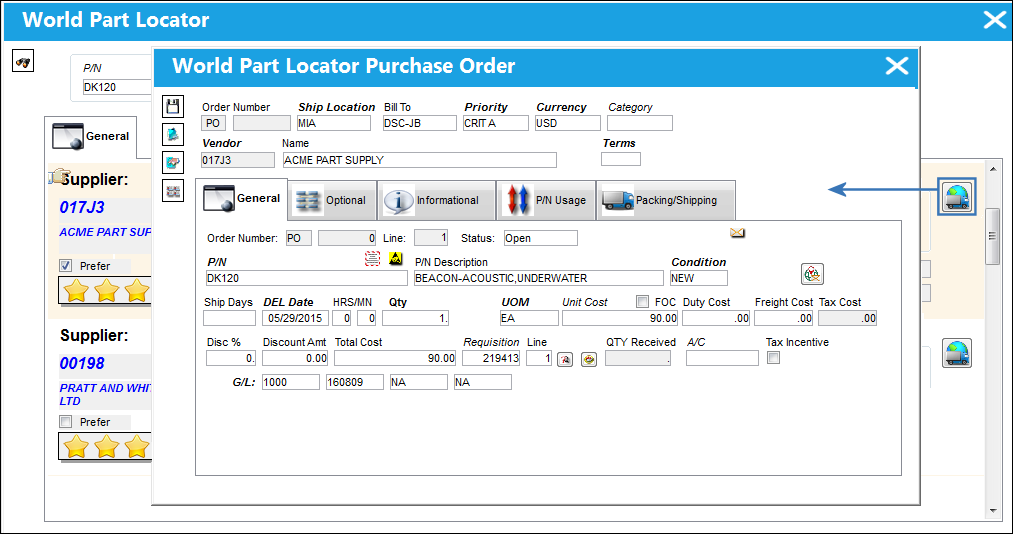Click supplier link 017J3
This screenshot has width=1013, height=534.
coord(82,207)
